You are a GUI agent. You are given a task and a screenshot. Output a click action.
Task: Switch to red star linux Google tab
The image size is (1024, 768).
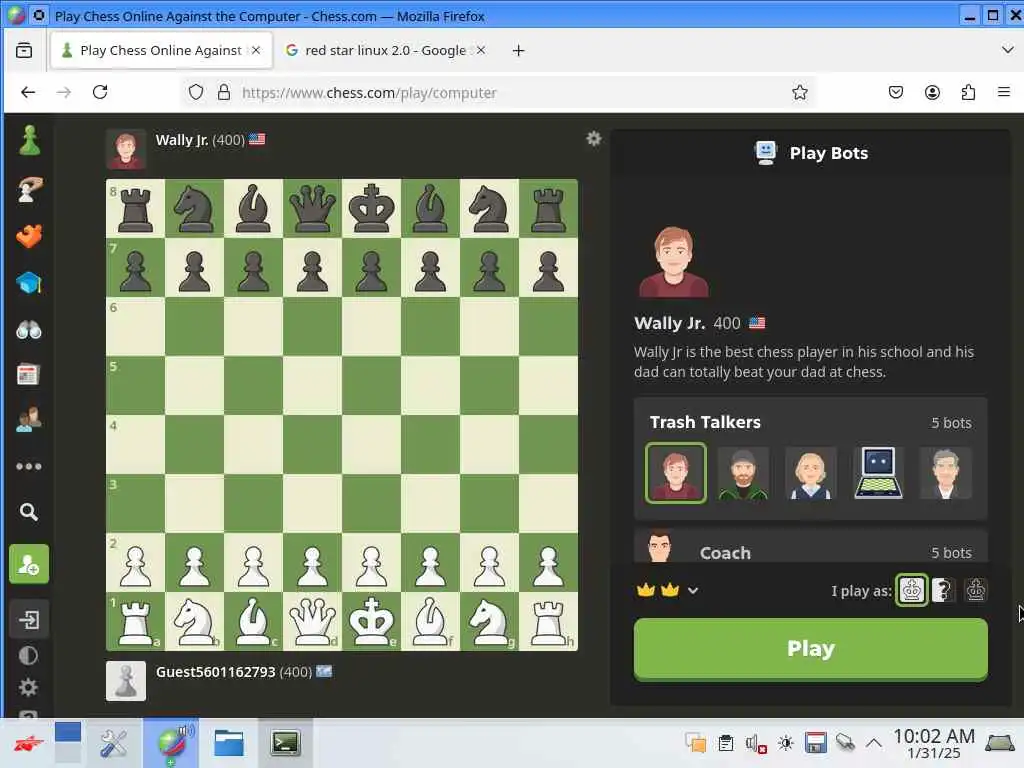pos(385,50)
